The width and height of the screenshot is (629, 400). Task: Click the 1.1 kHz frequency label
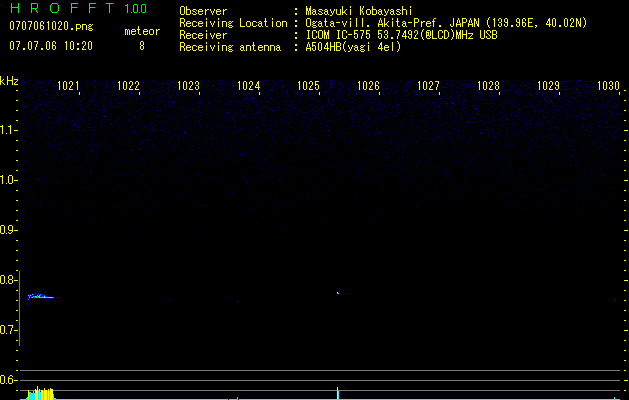coord(8,130)
